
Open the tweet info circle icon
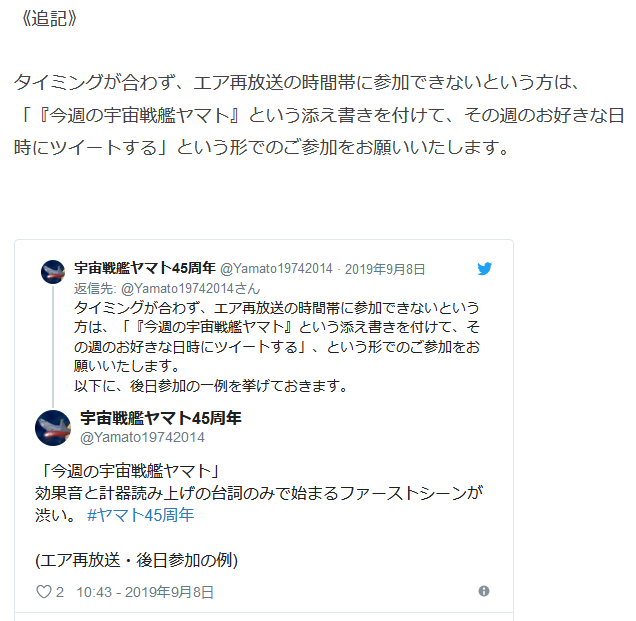[483, 591]
